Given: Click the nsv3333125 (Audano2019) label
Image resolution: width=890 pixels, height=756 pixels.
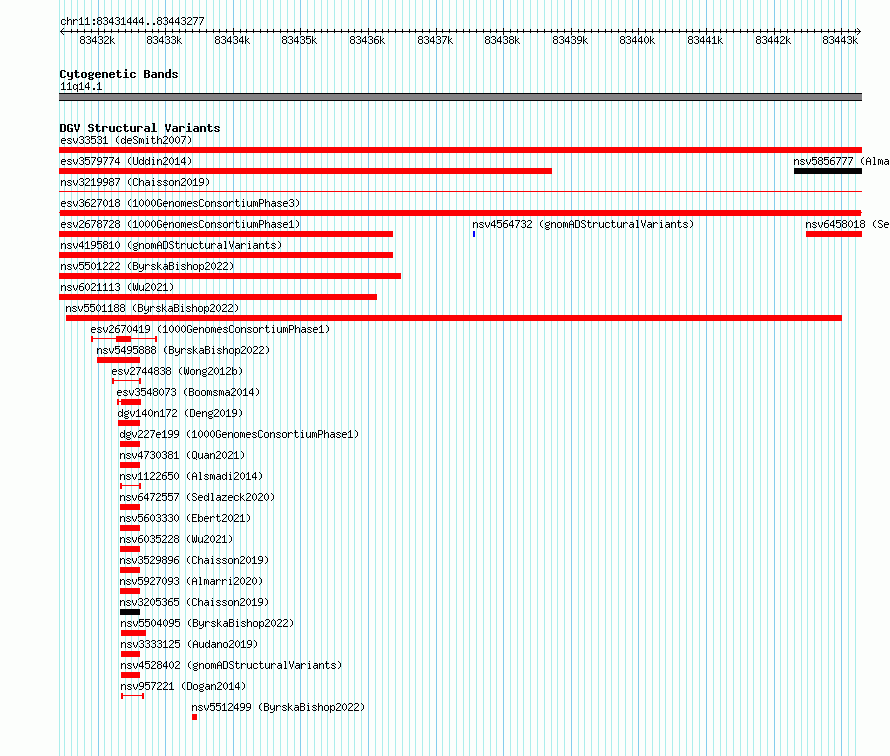Looking at the screenshot, I should pyautogui.click(x=189, y=644).
